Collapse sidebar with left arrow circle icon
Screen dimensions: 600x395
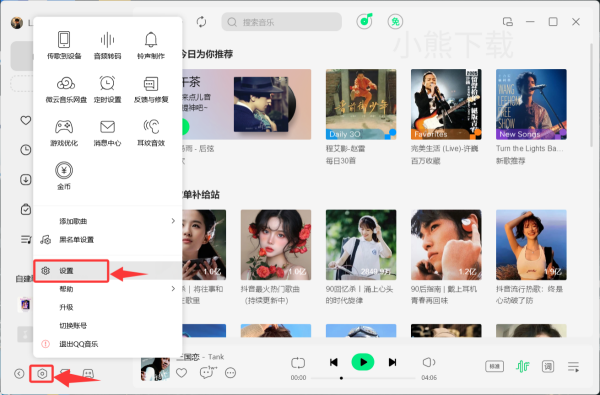coord(19,374)
